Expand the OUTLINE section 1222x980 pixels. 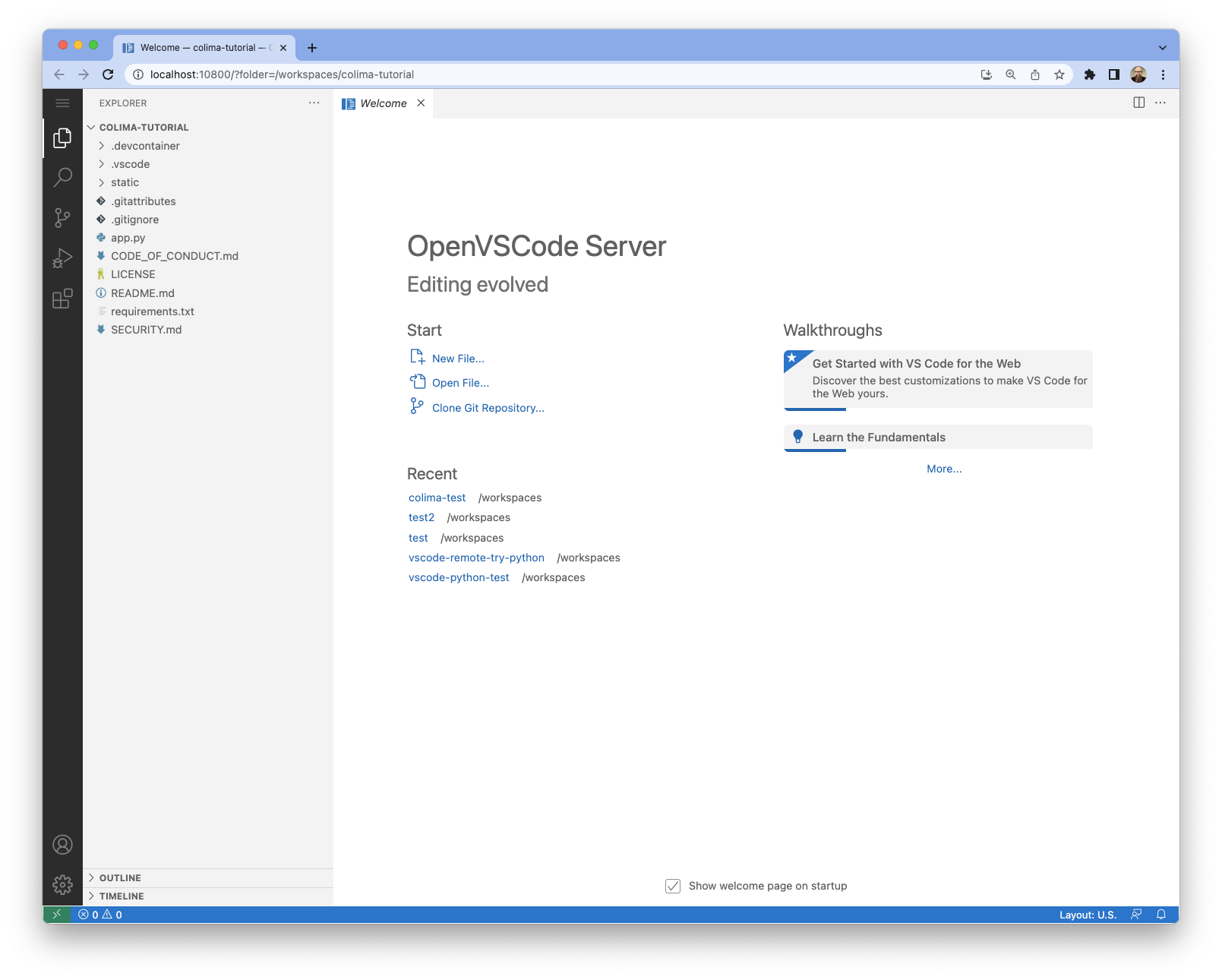pyautogui.click(x=119, y=877)
